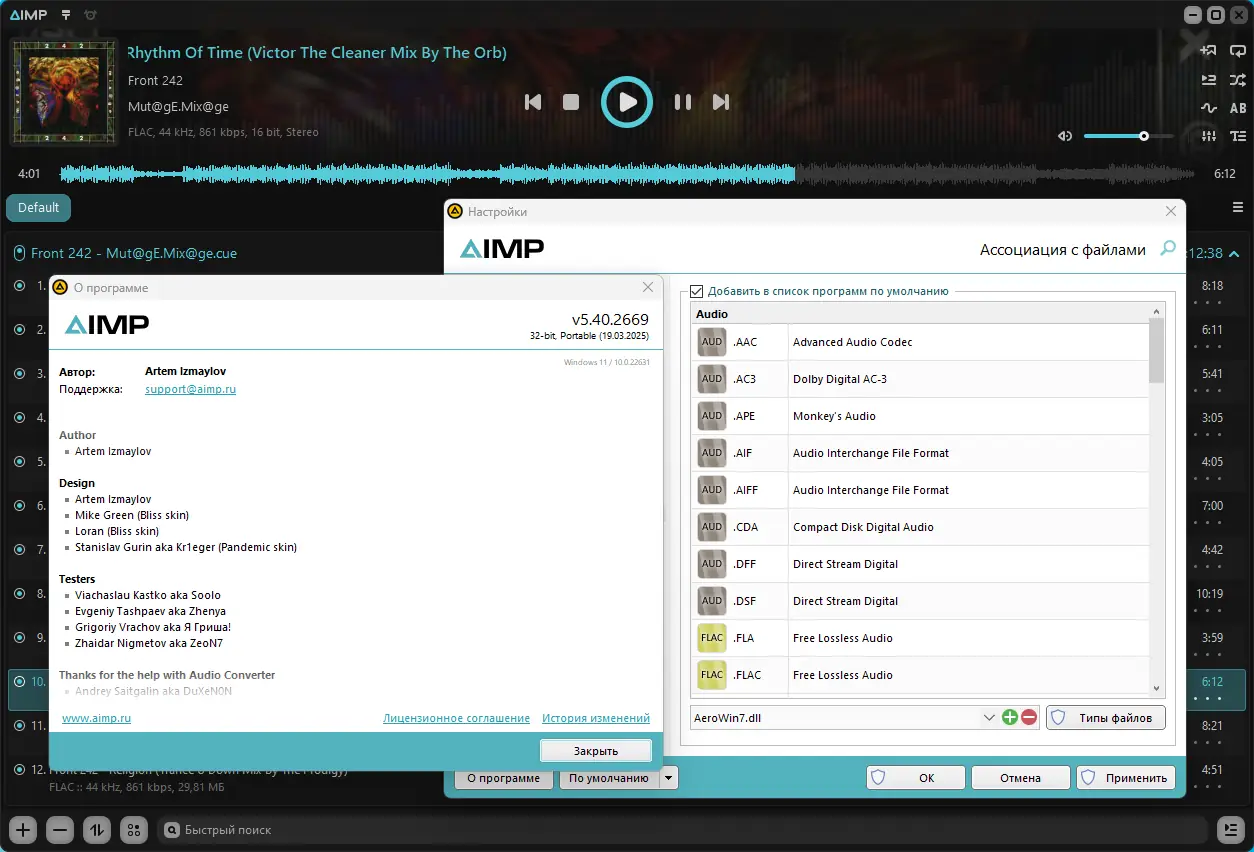Click the 'О программе' button in settings
The image size is (1254, 852).
coord(503,778)
